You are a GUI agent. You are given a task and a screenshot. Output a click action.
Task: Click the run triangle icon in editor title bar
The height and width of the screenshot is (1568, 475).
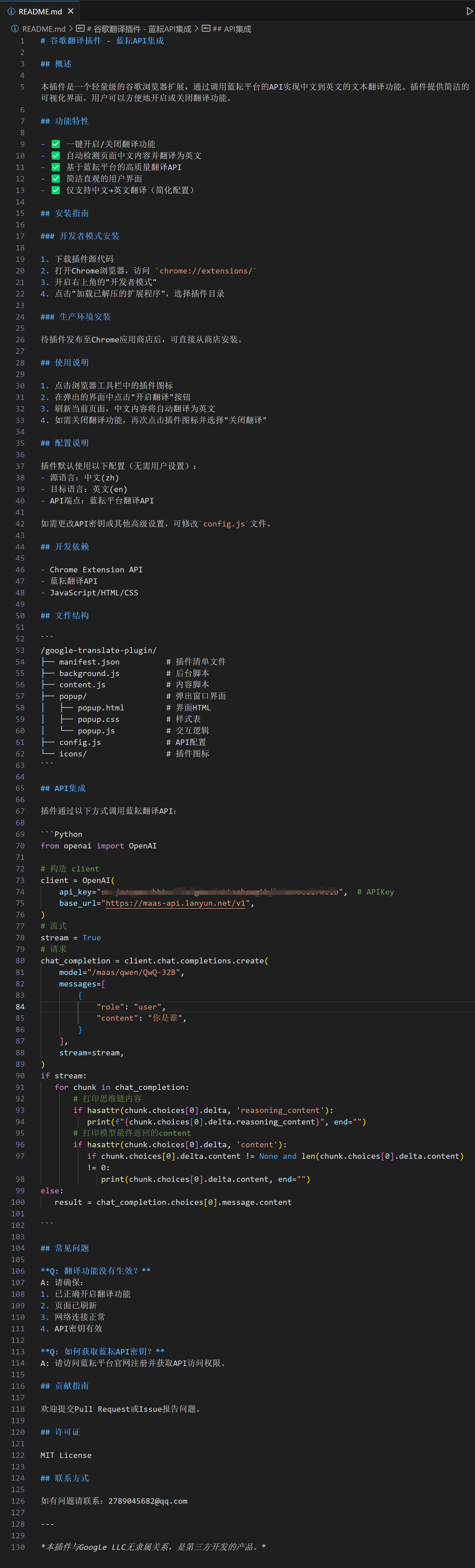pos(469,11)
